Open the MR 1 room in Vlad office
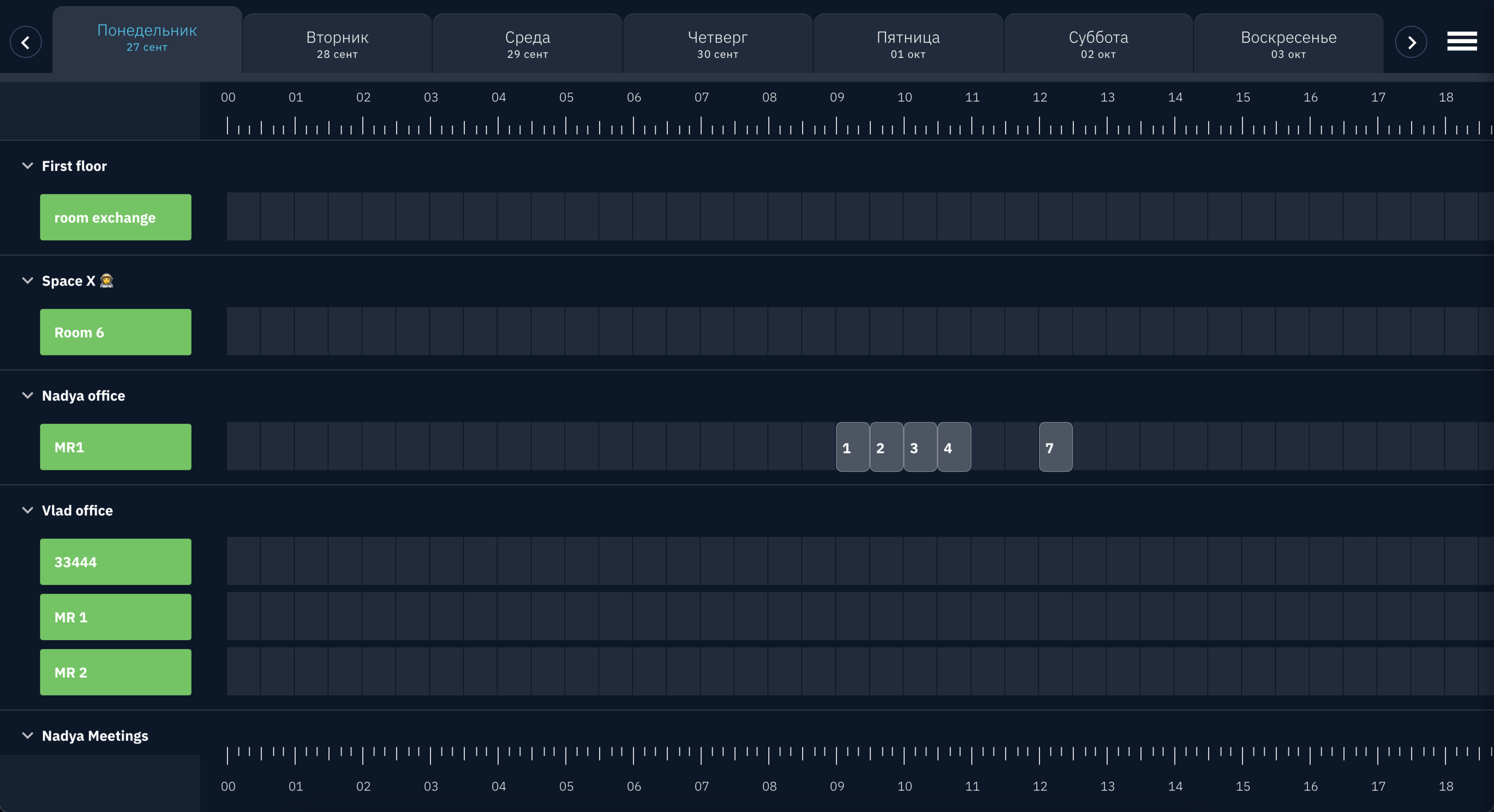This screenshot has height=812, width=1494. (x=116, y=617)
